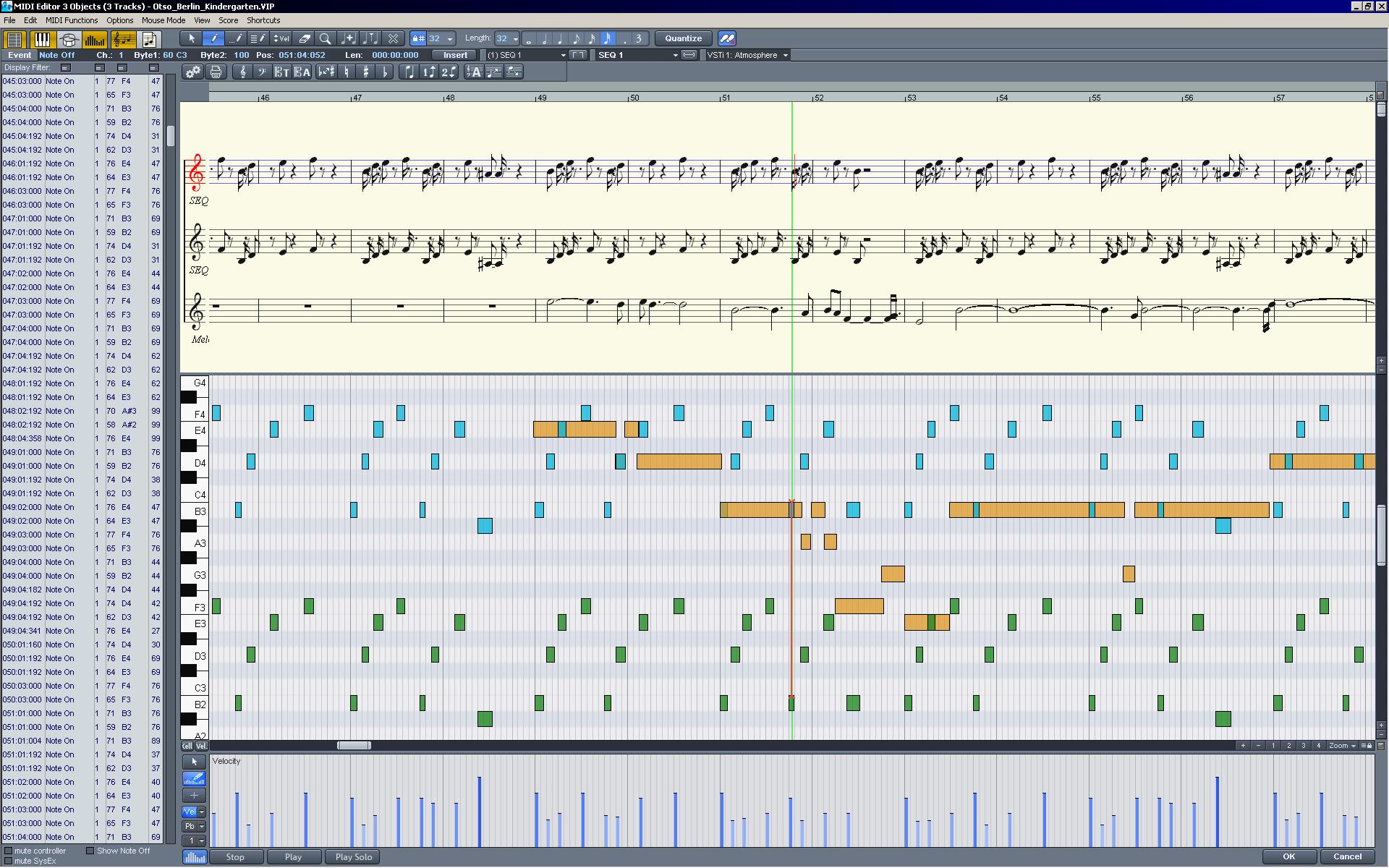This screenshot has height=868, width=1389.
Task: Click the horizontal scrollbar thumb under piano roll
Action: click(354, 746)
